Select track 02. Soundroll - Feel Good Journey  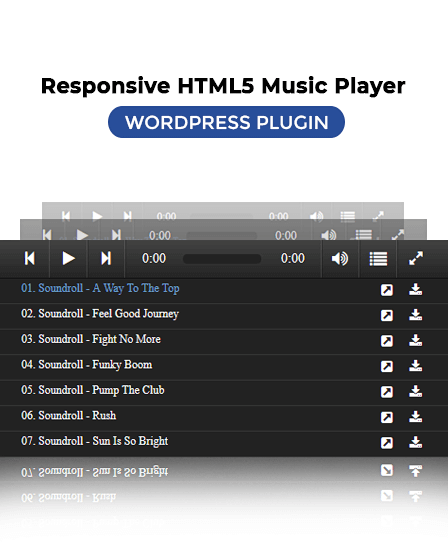coord(100,314)
